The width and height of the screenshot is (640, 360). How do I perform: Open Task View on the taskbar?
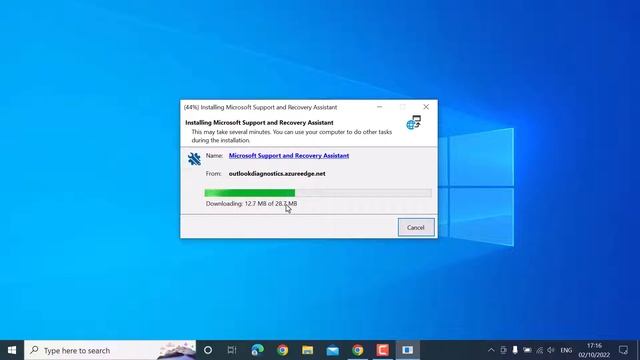coord(232,350)
